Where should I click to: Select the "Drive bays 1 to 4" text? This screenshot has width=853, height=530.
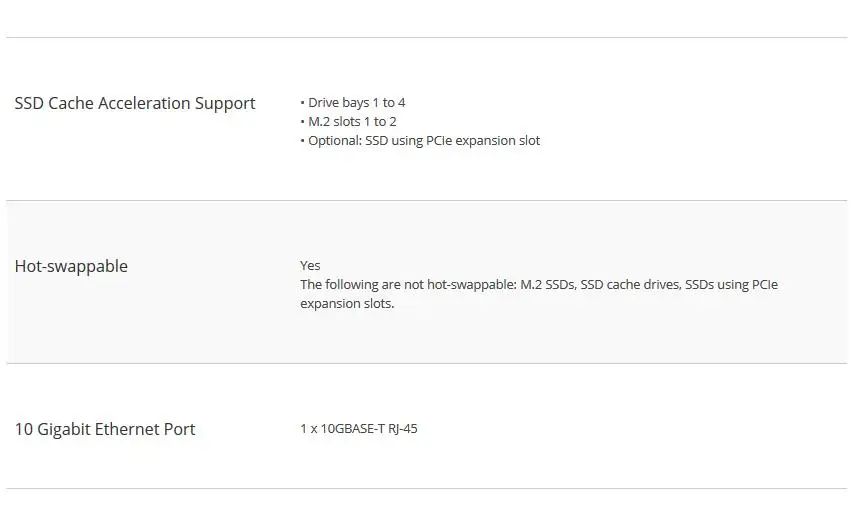(x=356, y=102)
